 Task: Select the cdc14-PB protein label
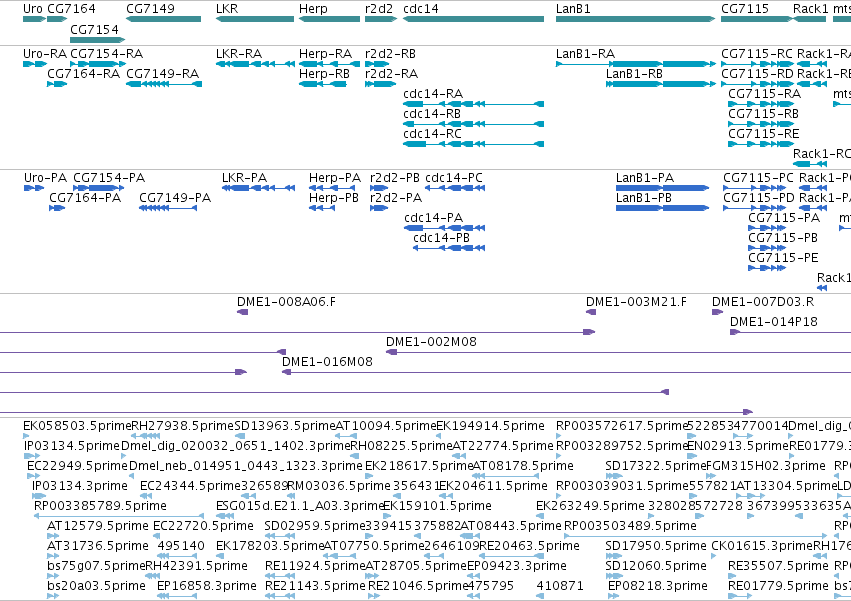tap(442, 238)
